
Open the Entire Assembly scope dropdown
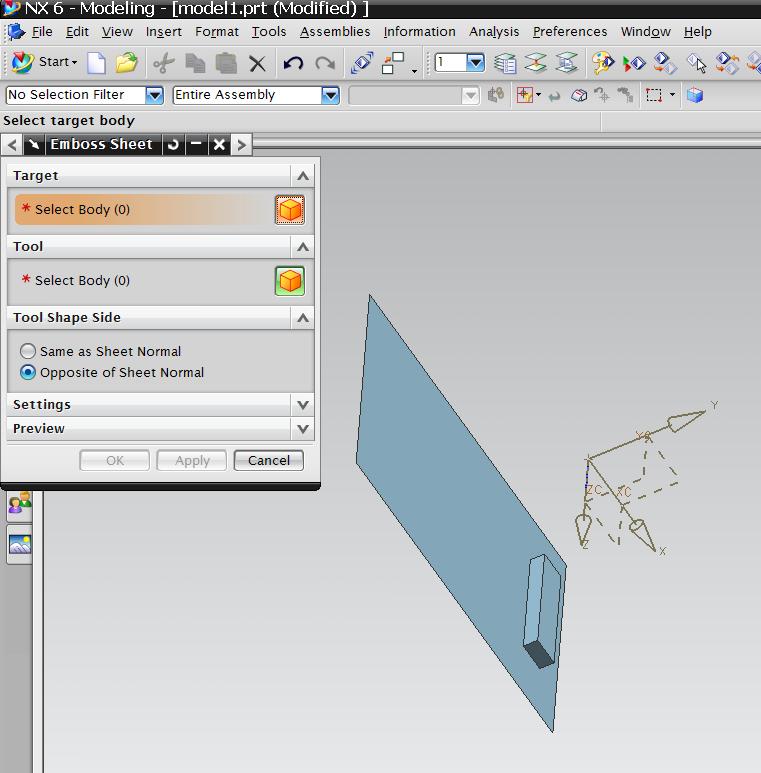330,95
